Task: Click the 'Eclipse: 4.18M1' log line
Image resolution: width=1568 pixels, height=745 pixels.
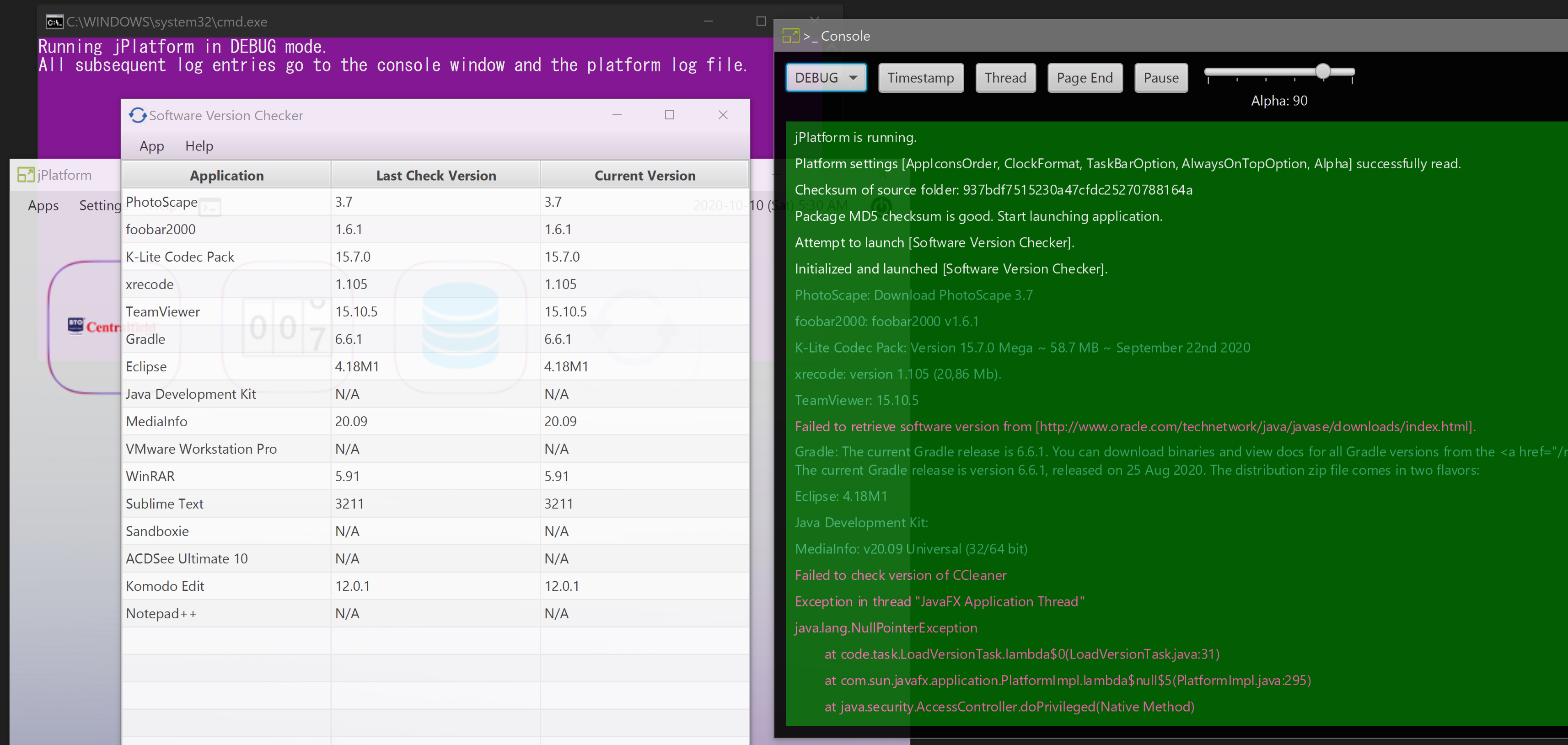Action: click(841, 496)
